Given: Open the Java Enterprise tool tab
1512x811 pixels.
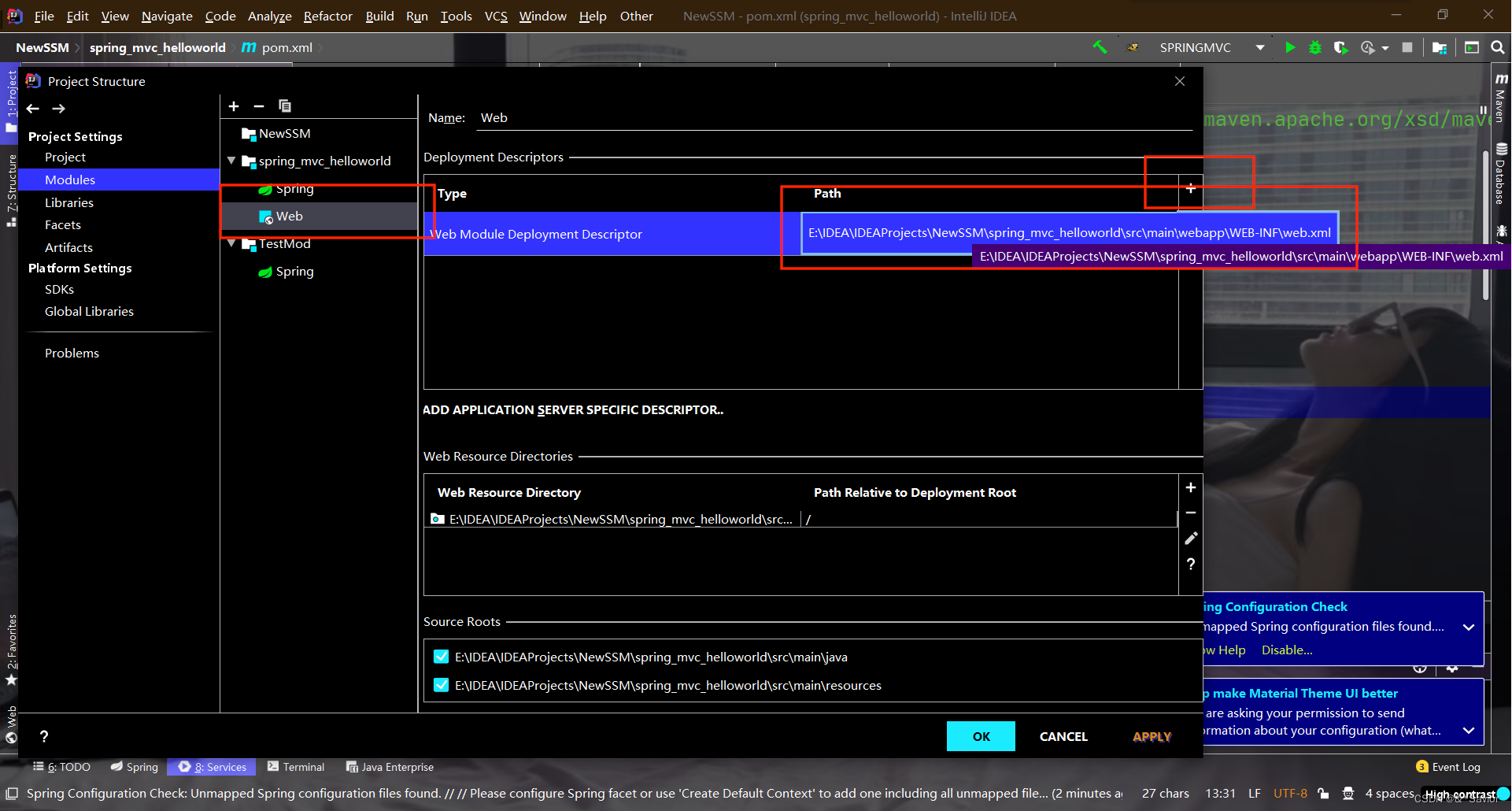Looking at the screenshot, I should (x=390, y=767).
